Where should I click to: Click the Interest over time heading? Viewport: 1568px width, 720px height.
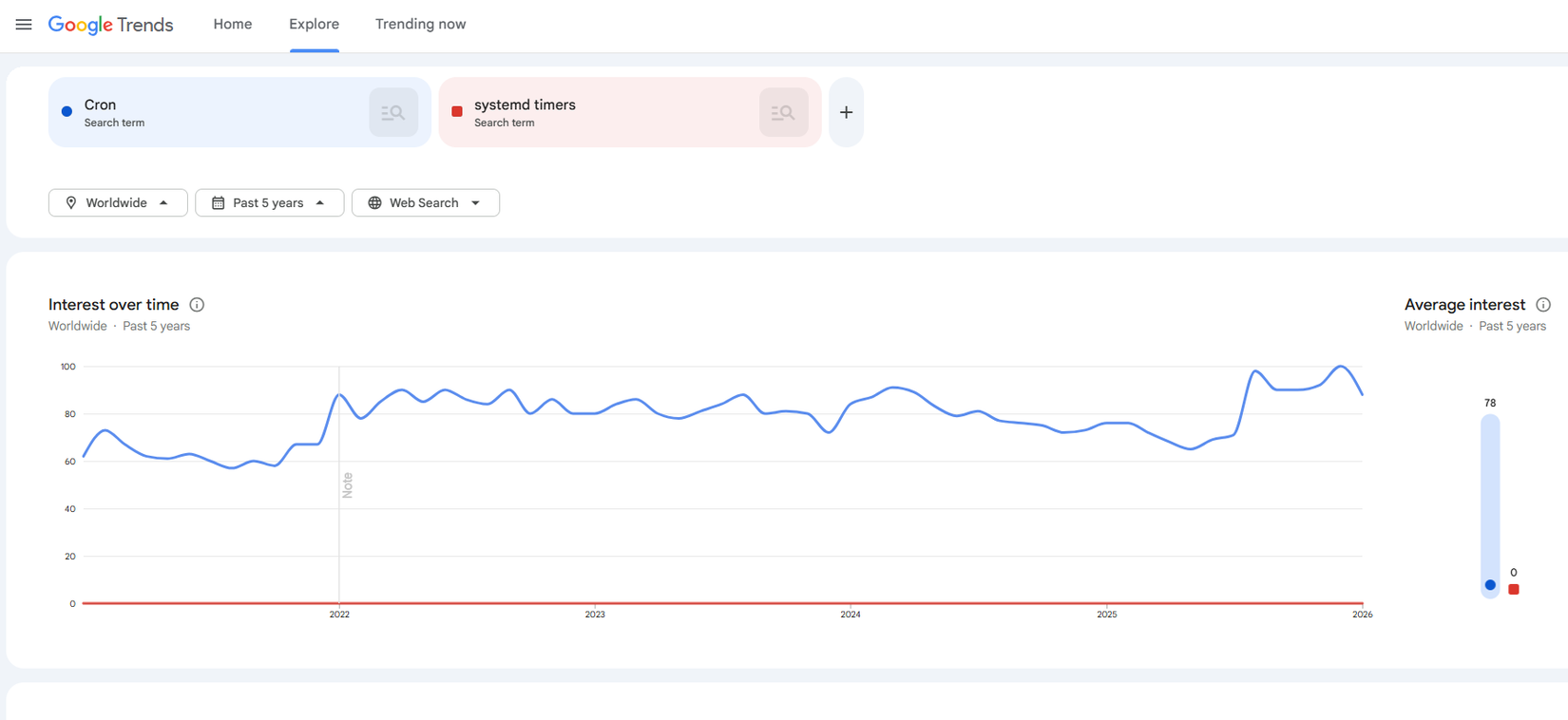coord(114,305)
